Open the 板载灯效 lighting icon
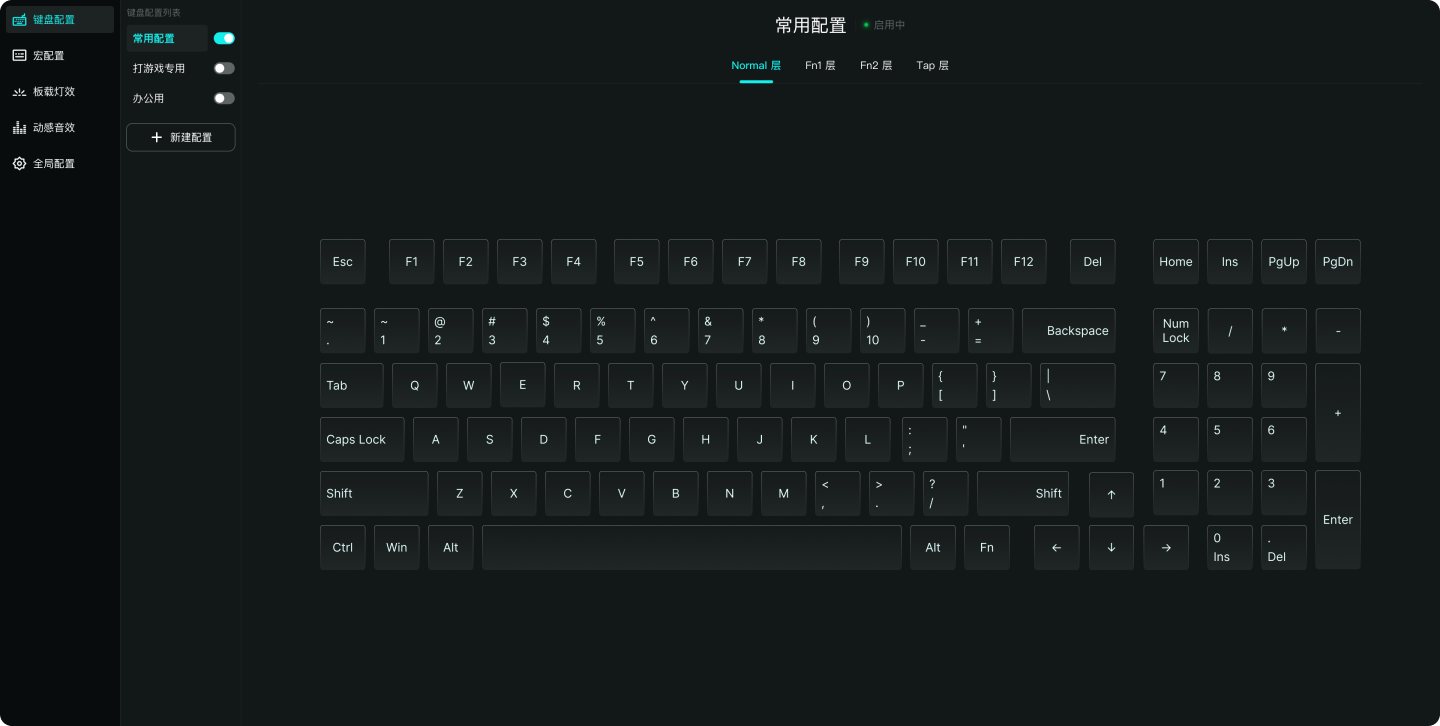The image size is (1440, 726). pos(19,91)
